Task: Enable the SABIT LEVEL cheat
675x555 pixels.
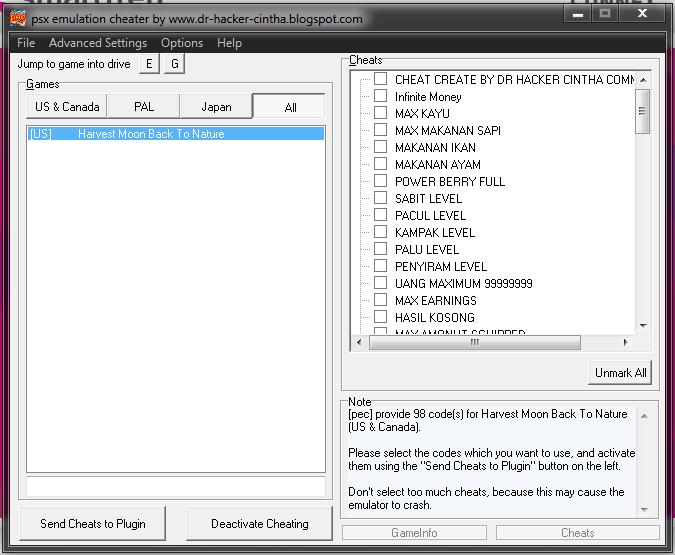Action: point(381,198)
